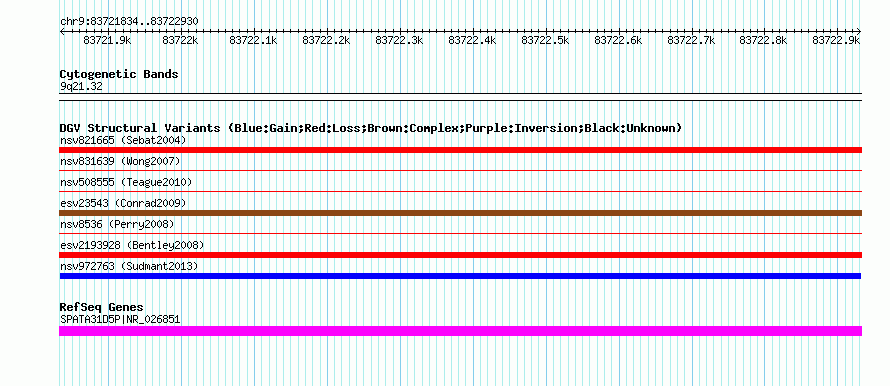Screen dimensions: 890x386
Task: Click the 83722.5k ruler mark
Action: pyautogui.click(x=545, y=40)
